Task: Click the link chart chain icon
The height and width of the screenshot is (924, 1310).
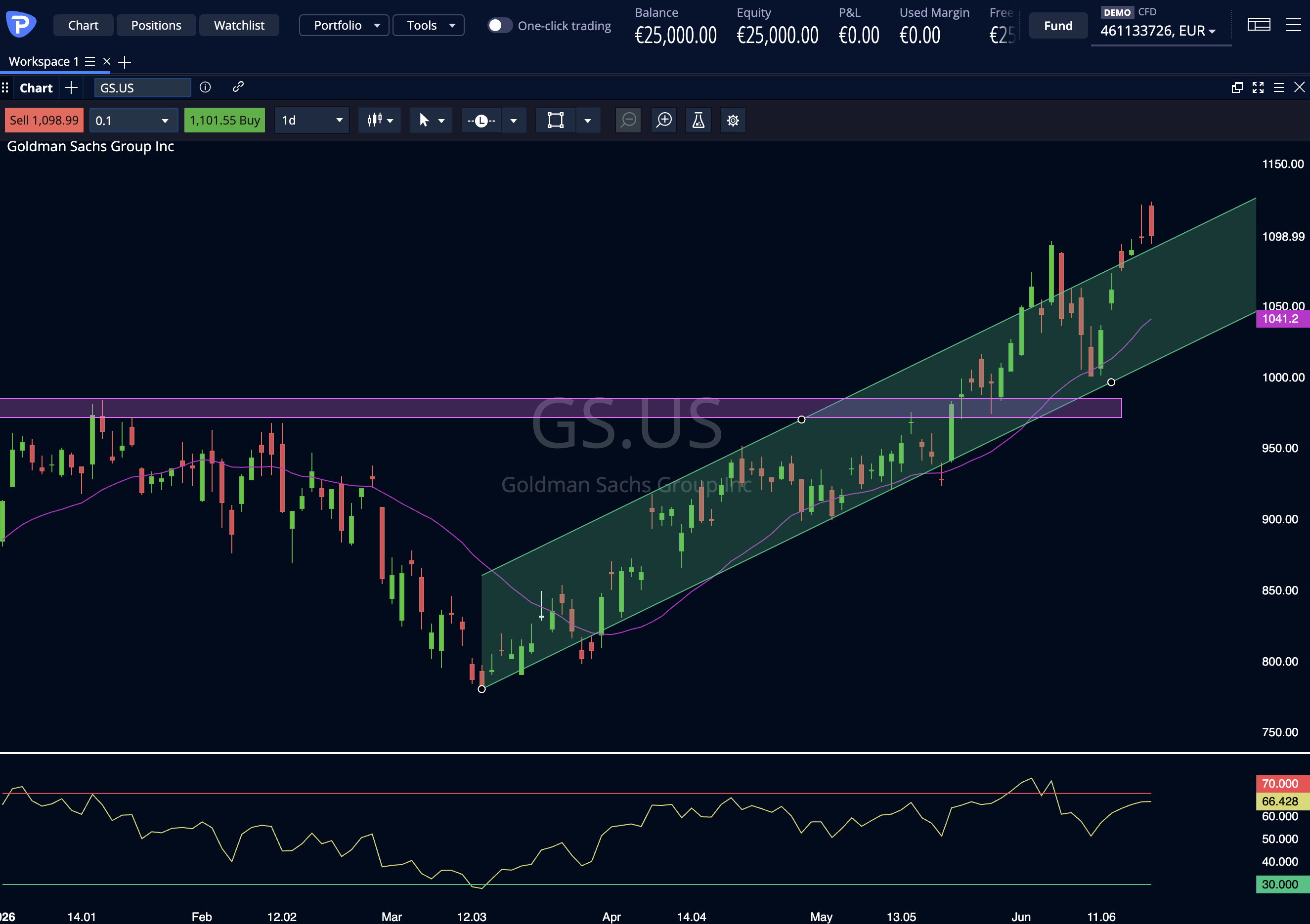Action: (x=238, y=86)
